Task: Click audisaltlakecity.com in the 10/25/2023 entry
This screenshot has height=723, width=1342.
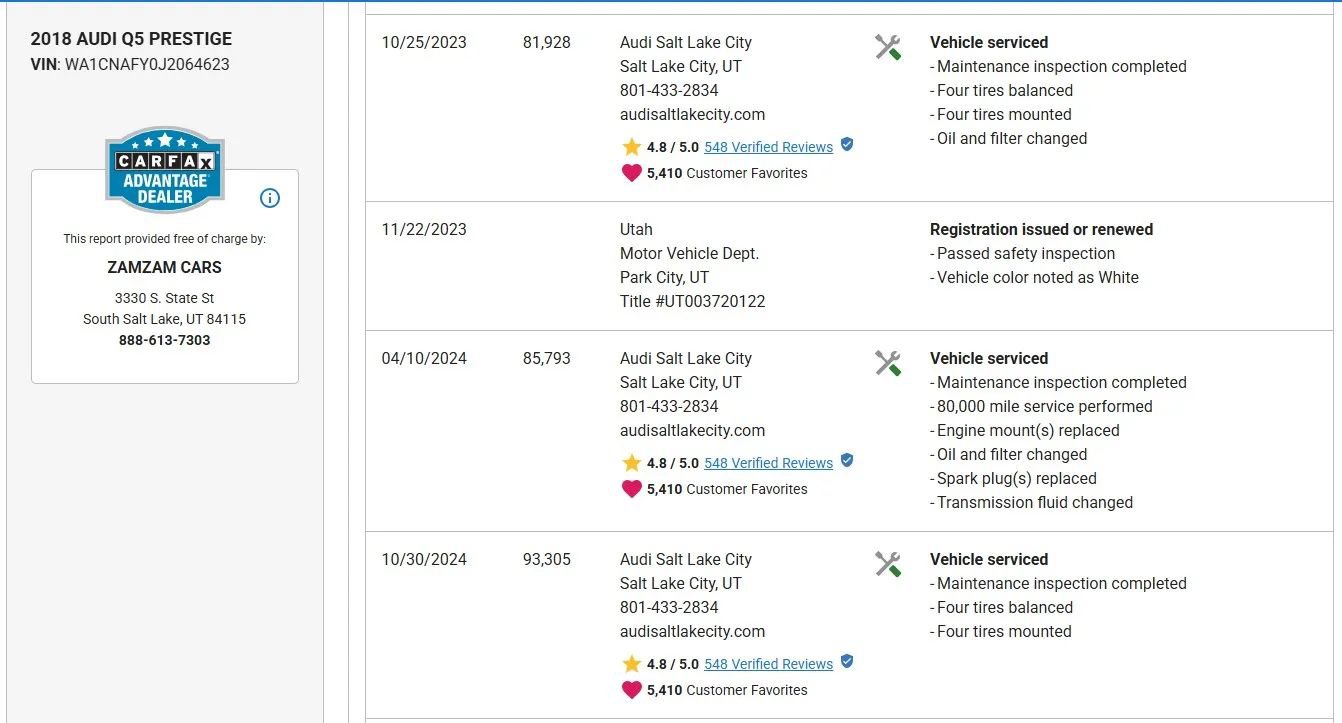Action: [692, 114]
